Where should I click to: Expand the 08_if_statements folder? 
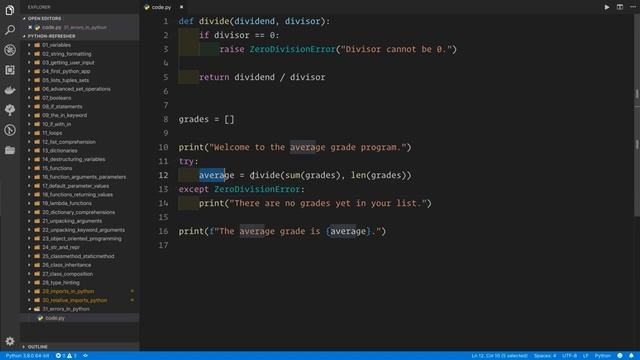[x=62, y=107]
